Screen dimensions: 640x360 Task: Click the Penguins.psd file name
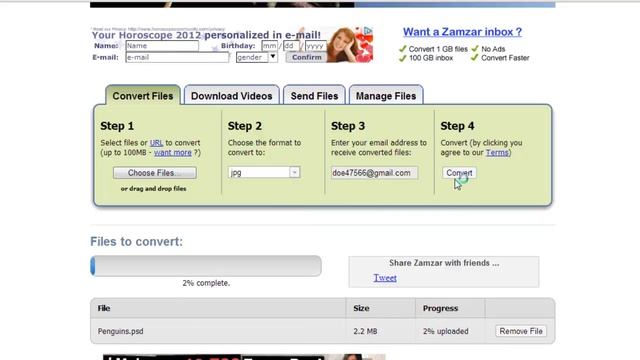(120, 331)
